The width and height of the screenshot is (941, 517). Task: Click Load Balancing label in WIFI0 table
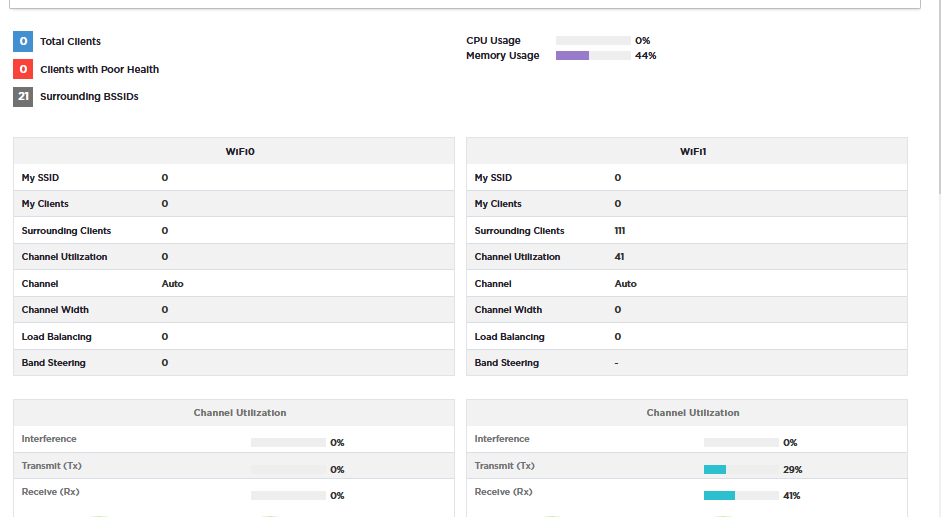56,337
